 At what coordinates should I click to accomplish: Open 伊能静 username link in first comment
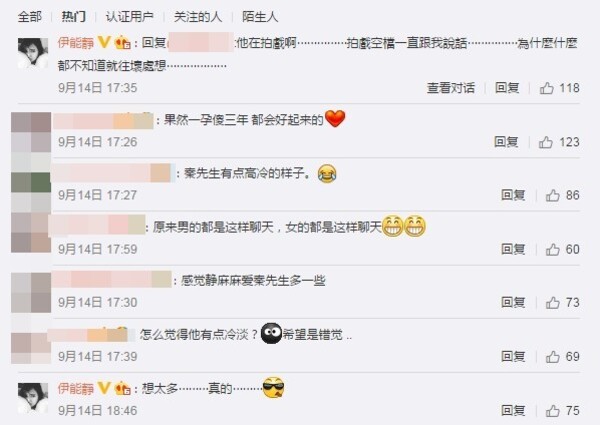tap(76, 42)
